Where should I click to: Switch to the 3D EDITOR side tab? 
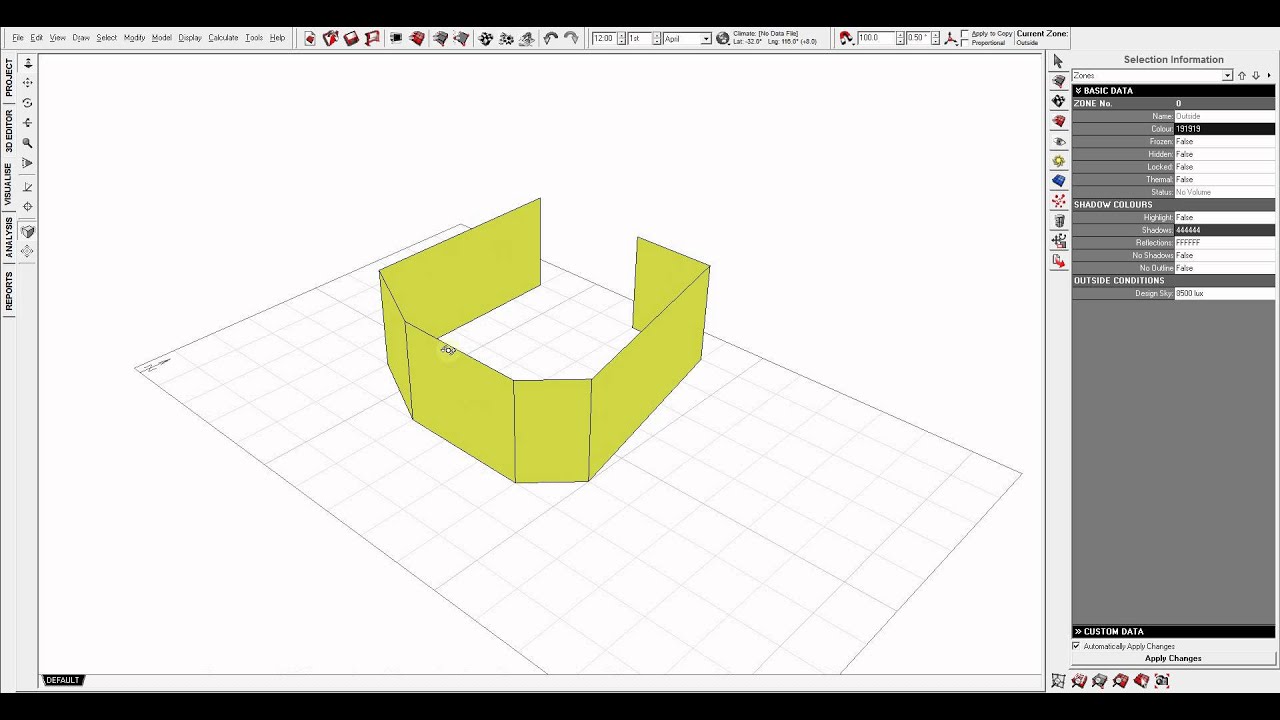[x=9, y=130]
